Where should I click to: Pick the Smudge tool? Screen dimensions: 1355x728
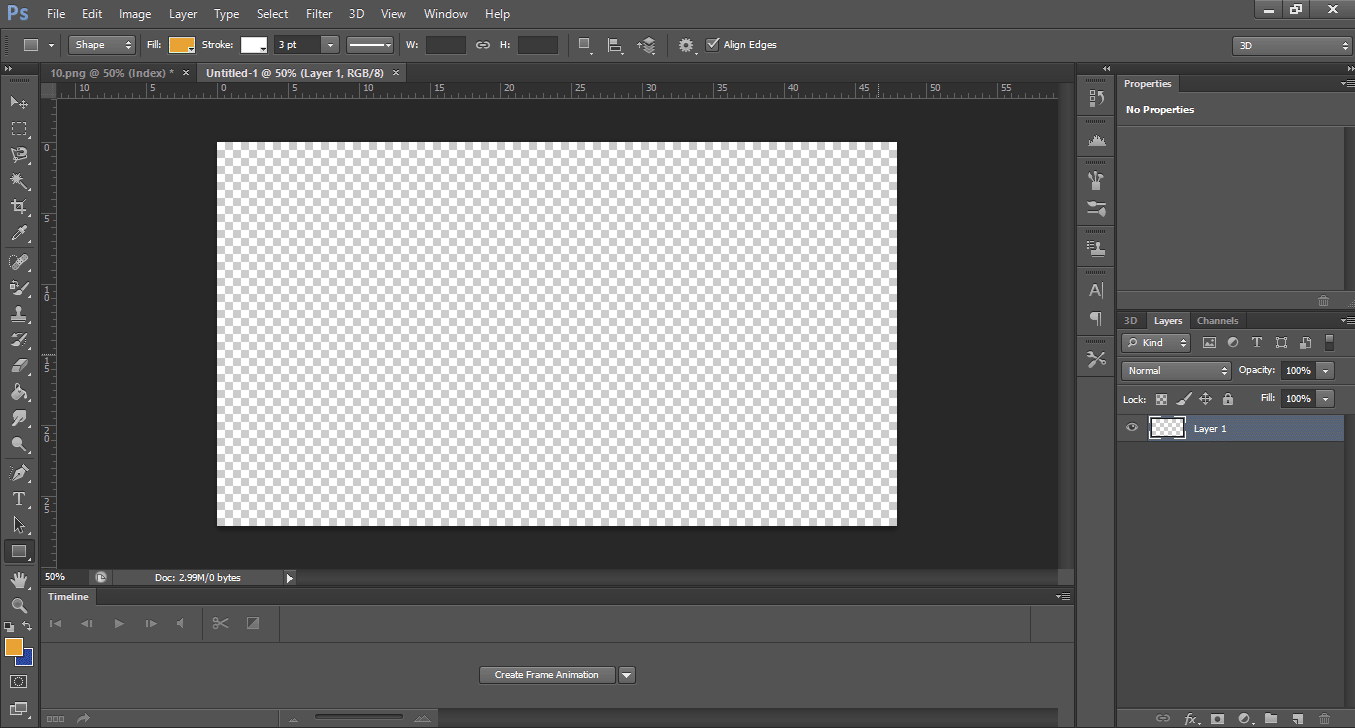coord(19,419)
